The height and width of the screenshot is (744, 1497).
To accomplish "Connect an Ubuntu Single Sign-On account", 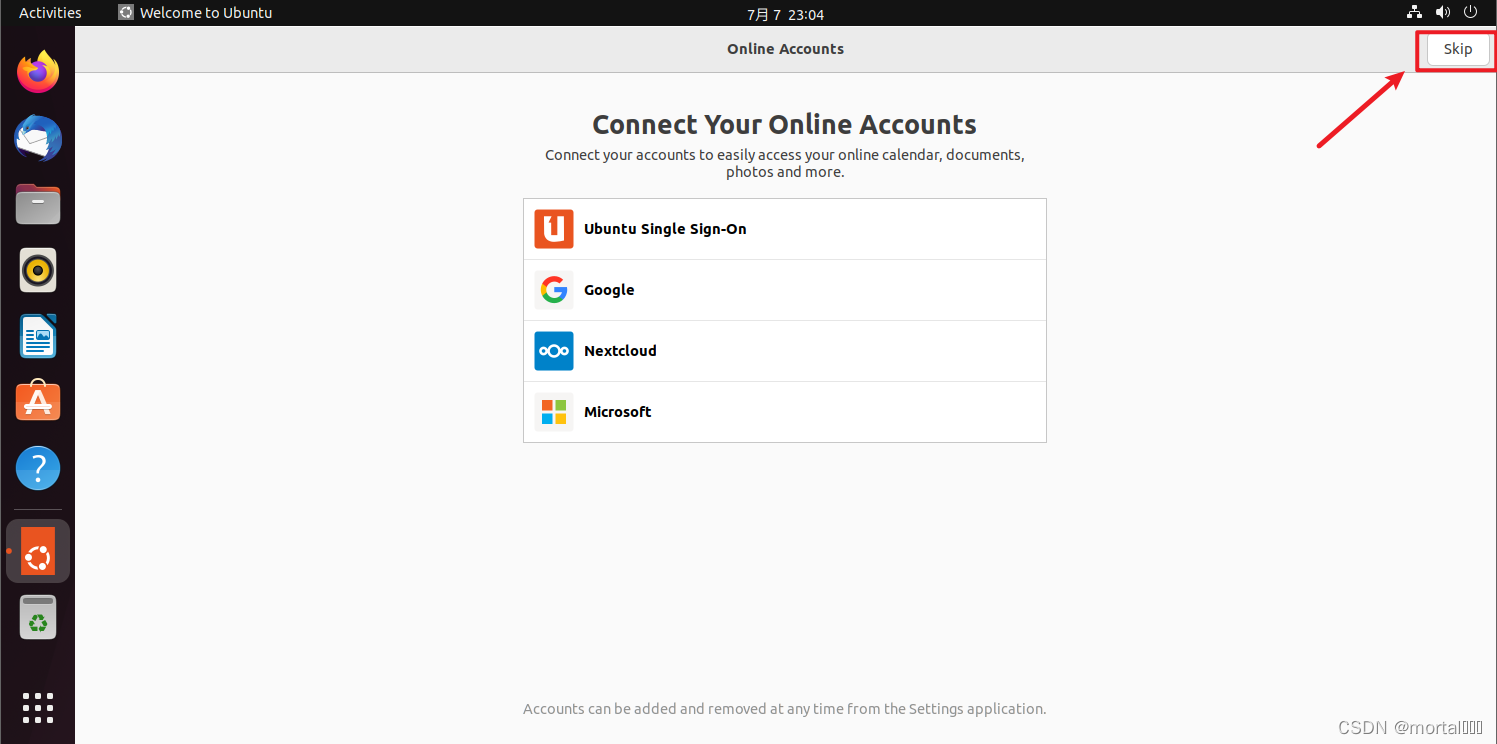I will coord(785,229).
